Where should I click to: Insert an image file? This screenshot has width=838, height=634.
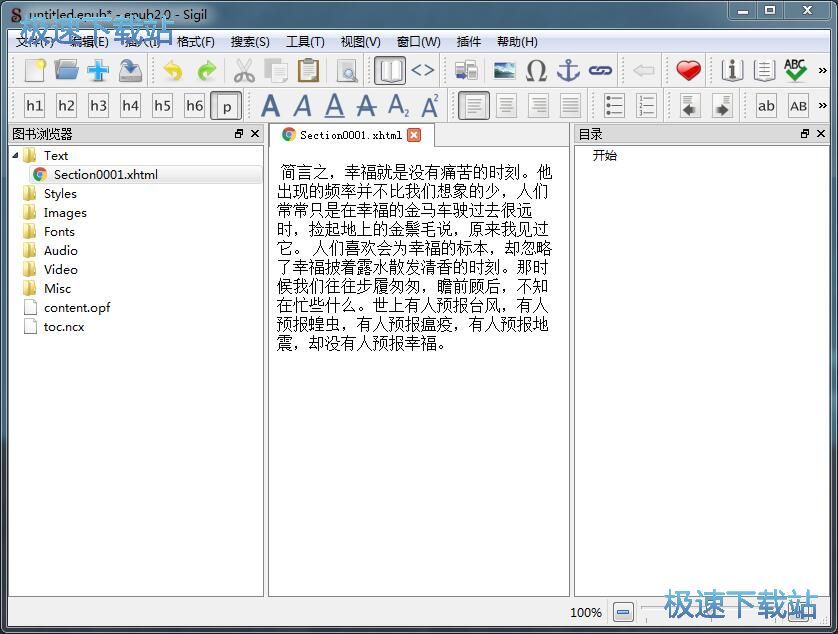point(504,70)
